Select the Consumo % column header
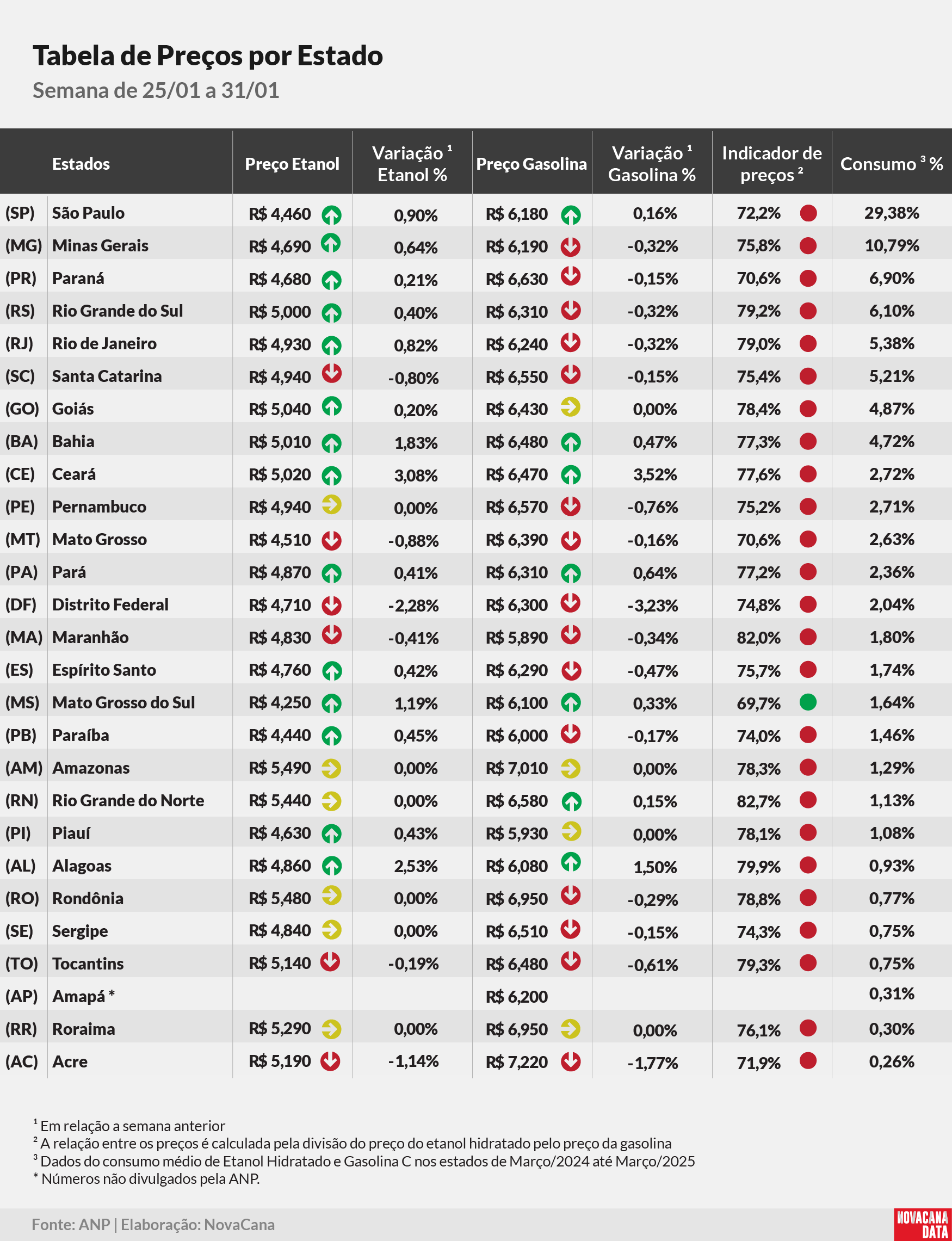The image size is (952, 1241). coord(892,164)
